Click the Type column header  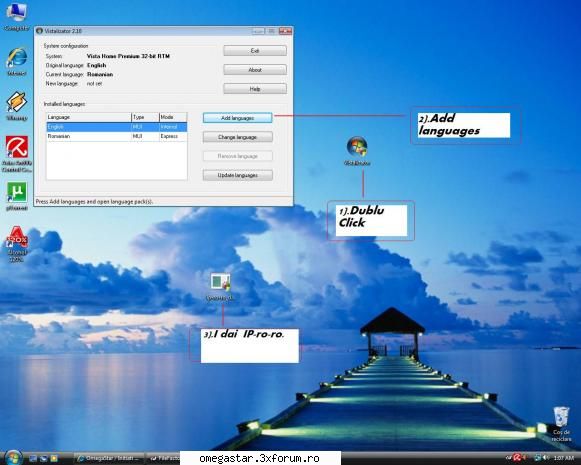point(145,117)
